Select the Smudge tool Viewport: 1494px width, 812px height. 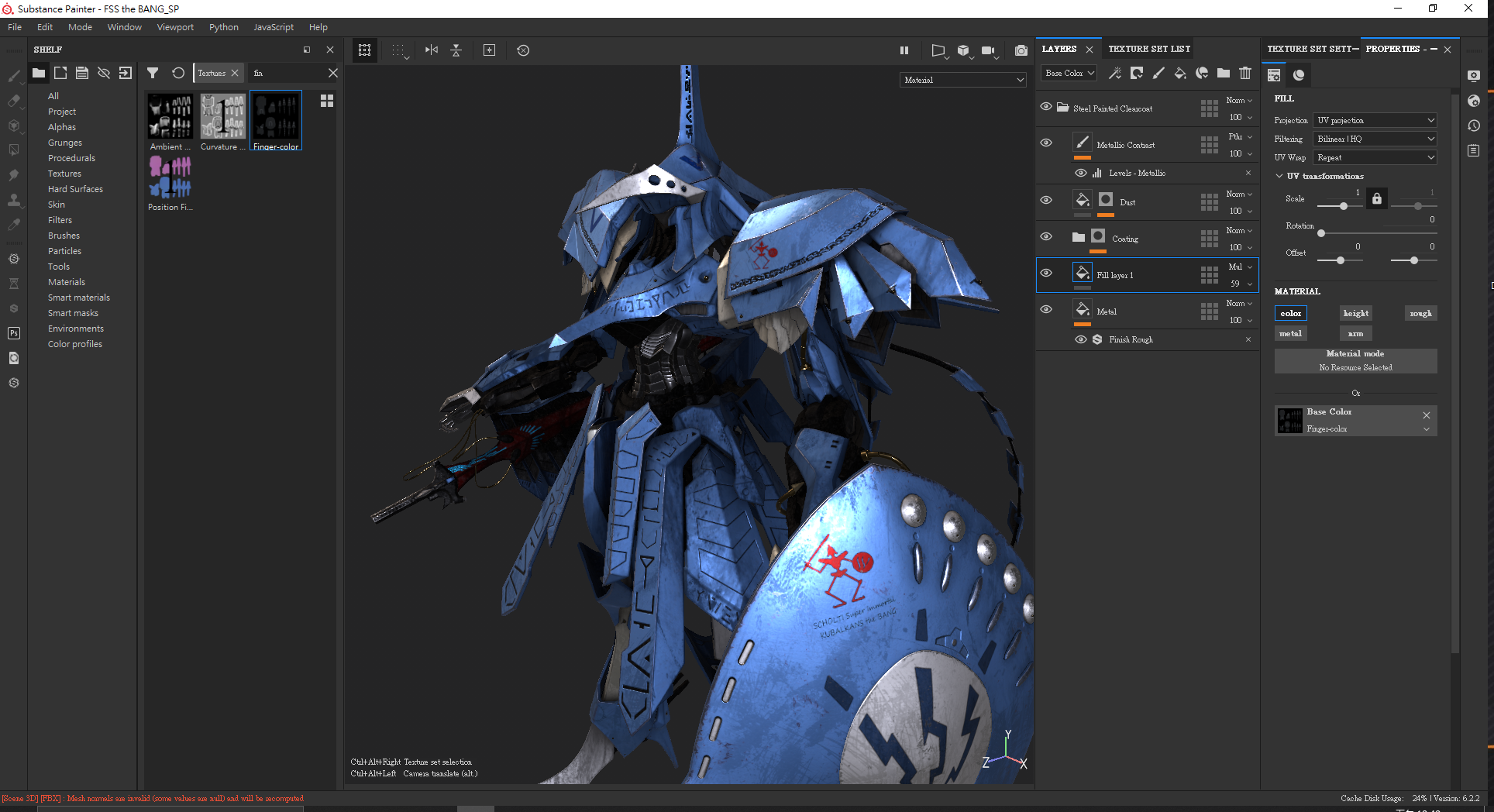pos(14,175)
